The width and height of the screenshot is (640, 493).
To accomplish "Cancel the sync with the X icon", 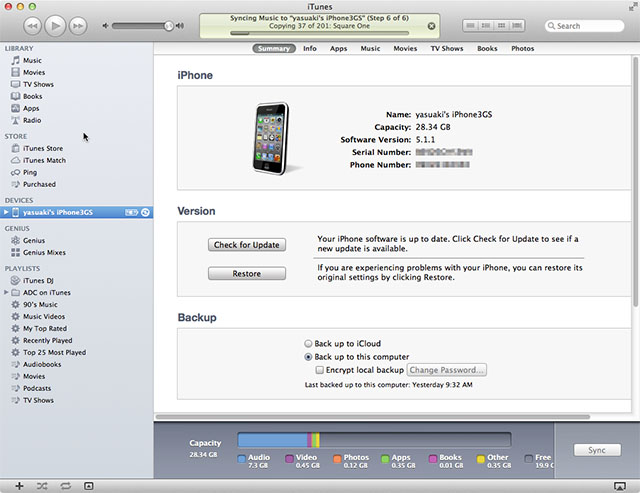I will click(x=431, y=26).
